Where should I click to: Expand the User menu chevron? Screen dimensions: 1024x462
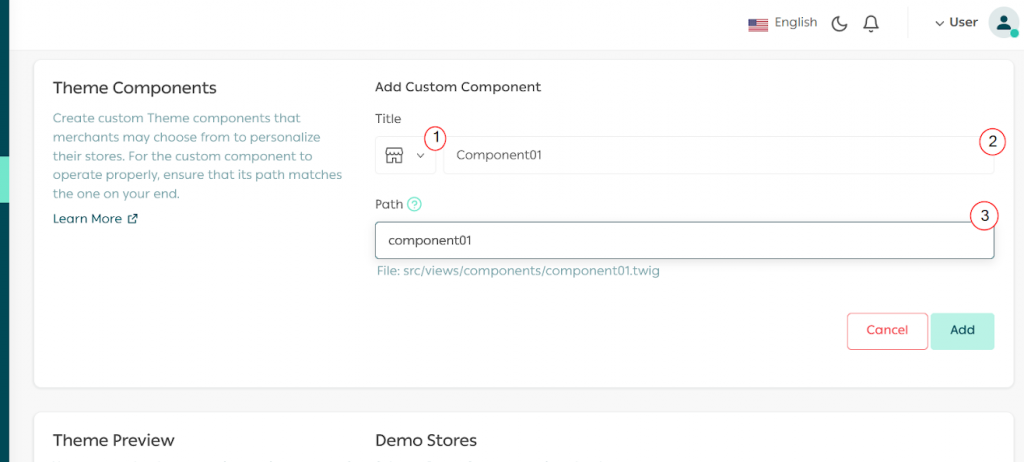point(939,23)
